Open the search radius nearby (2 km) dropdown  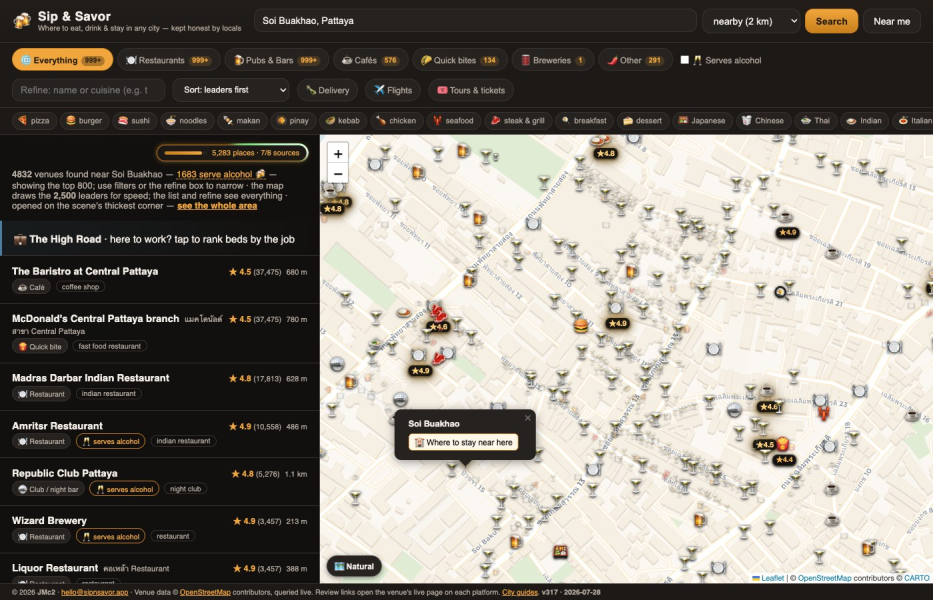pyautogui.click(x=751, y=21)
